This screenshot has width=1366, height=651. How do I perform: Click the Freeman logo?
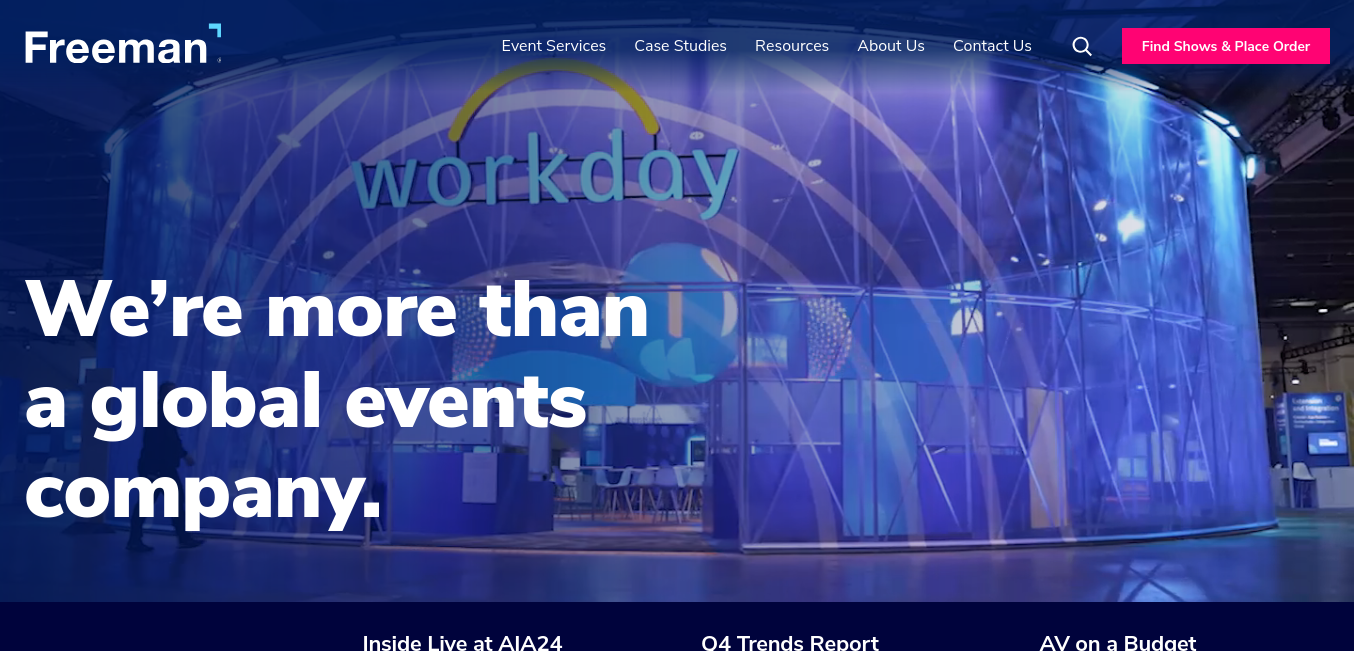[x=123, y=45]
